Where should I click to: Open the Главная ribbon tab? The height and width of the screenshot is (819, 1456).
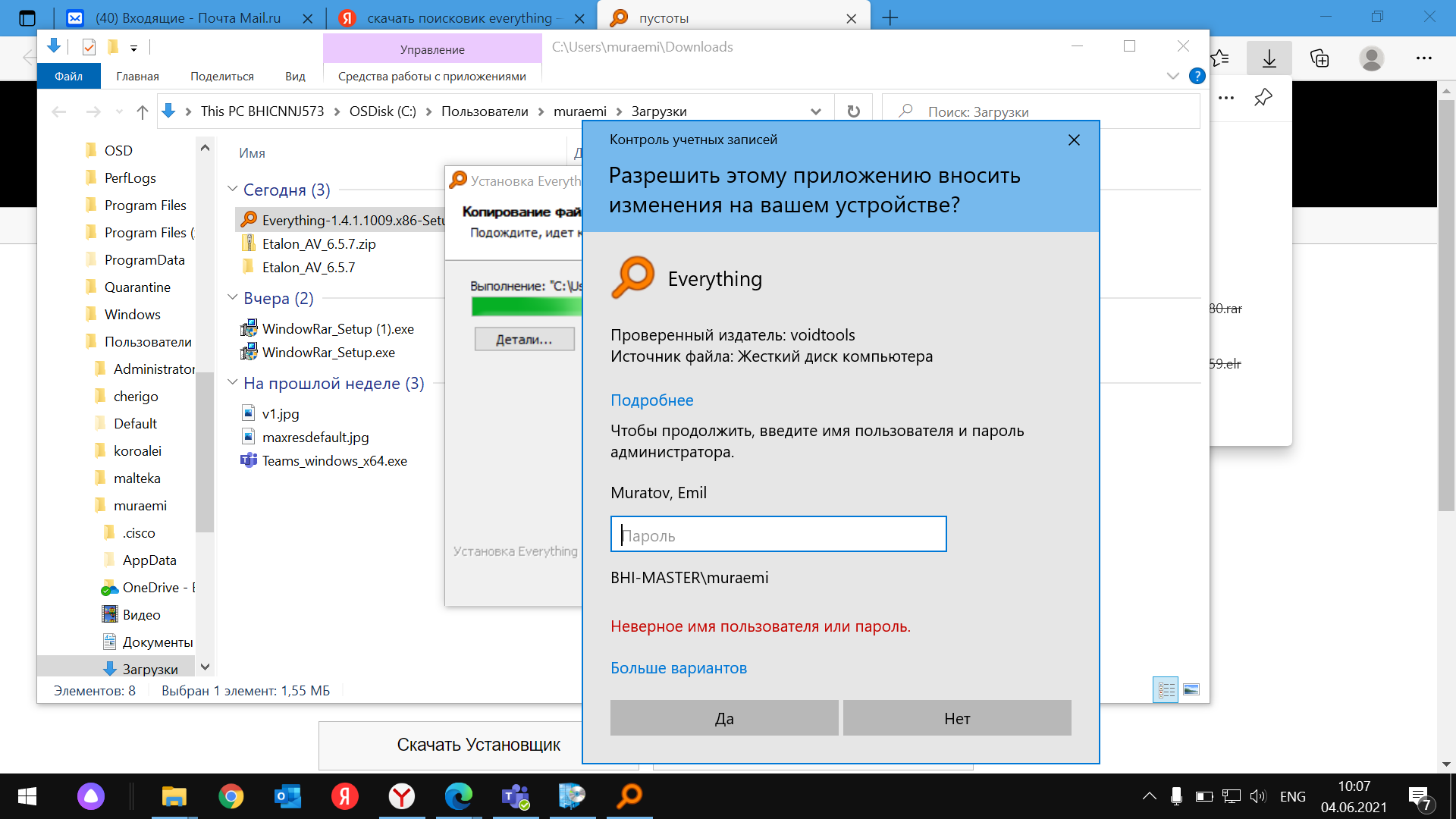[x=137, y=76]
